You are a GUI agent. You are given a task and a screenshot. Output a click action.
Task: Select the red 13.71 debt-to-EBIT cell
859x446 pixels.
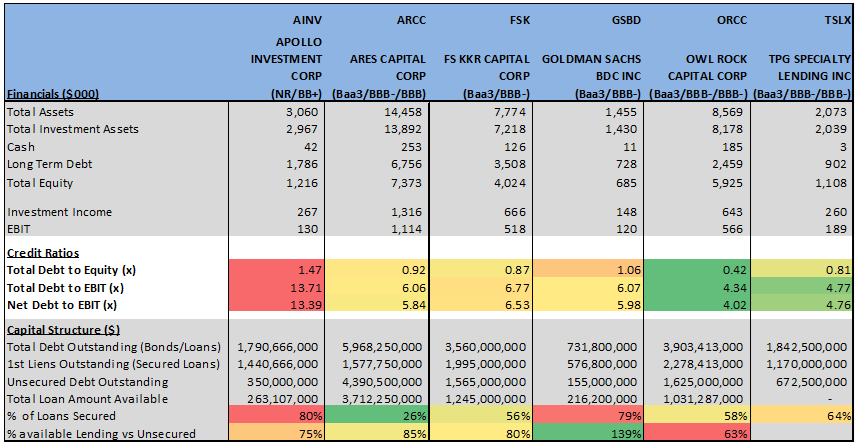pyautogui.click(x=276, y=288)
